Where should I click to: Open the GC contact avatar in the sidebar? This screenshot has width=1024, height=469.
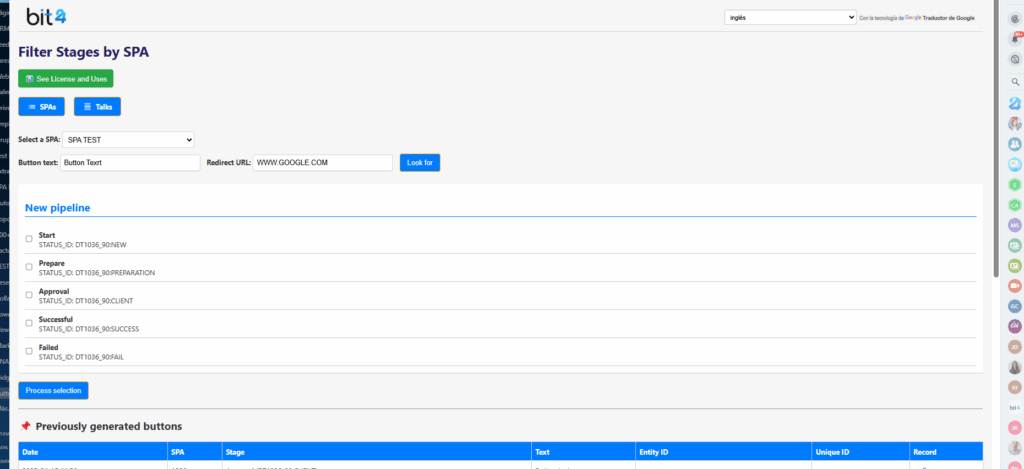coord(1014,306)
